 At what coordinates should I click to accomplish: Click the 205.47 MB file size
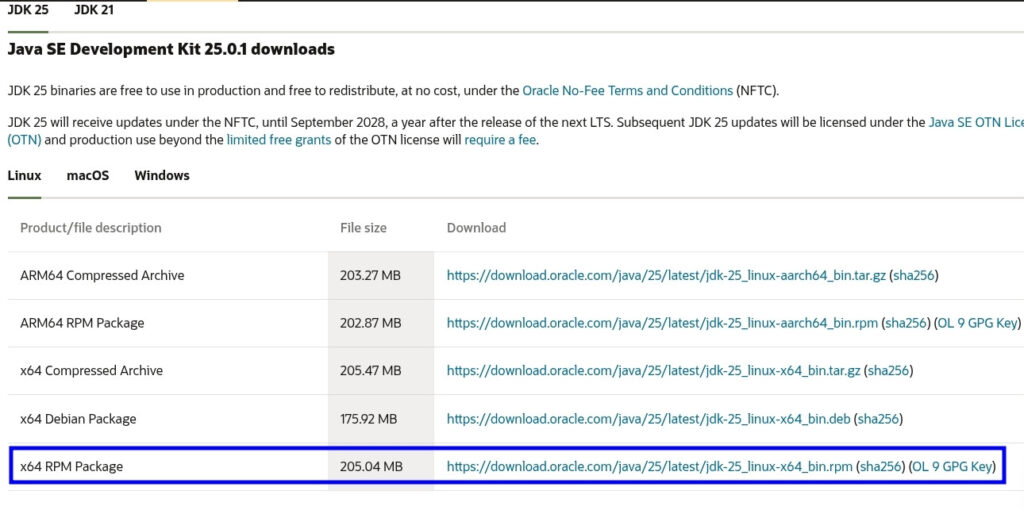tap(370, 371)
